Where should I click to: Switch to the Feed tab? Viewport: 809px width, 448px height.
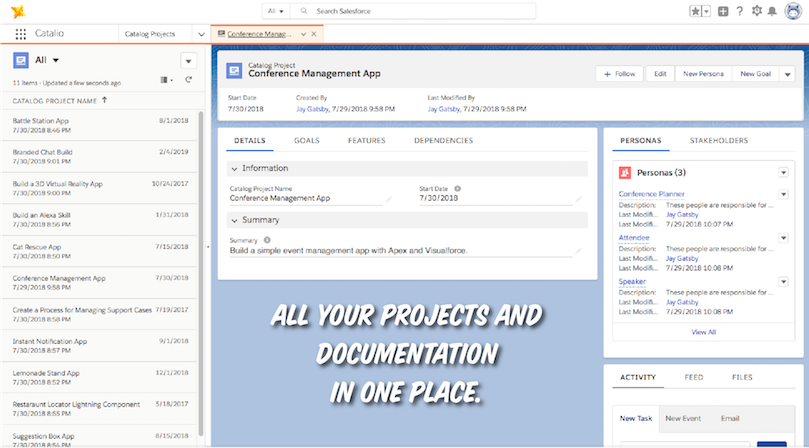pos(693,377)
